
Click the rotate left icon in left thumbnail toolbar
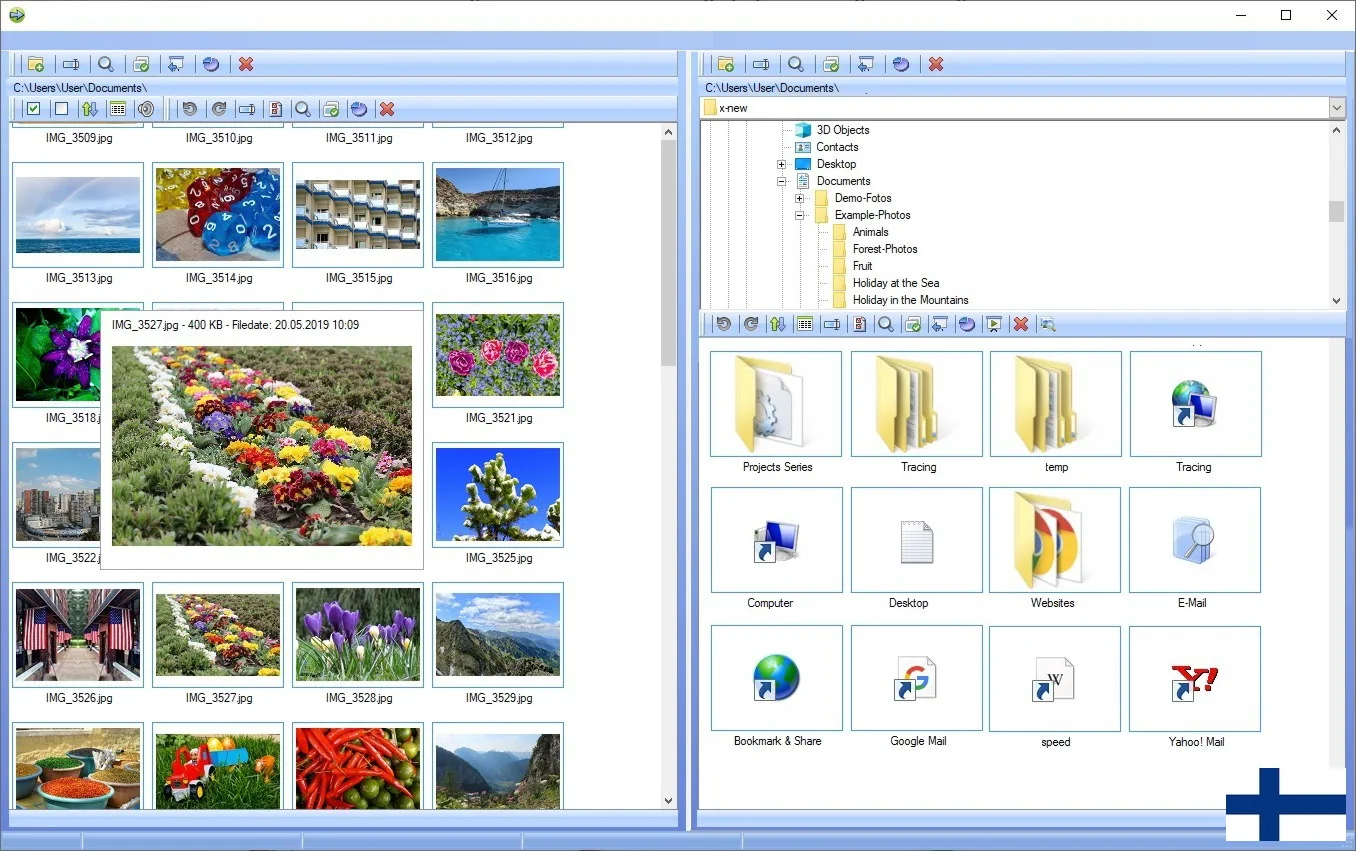point(189,109)
